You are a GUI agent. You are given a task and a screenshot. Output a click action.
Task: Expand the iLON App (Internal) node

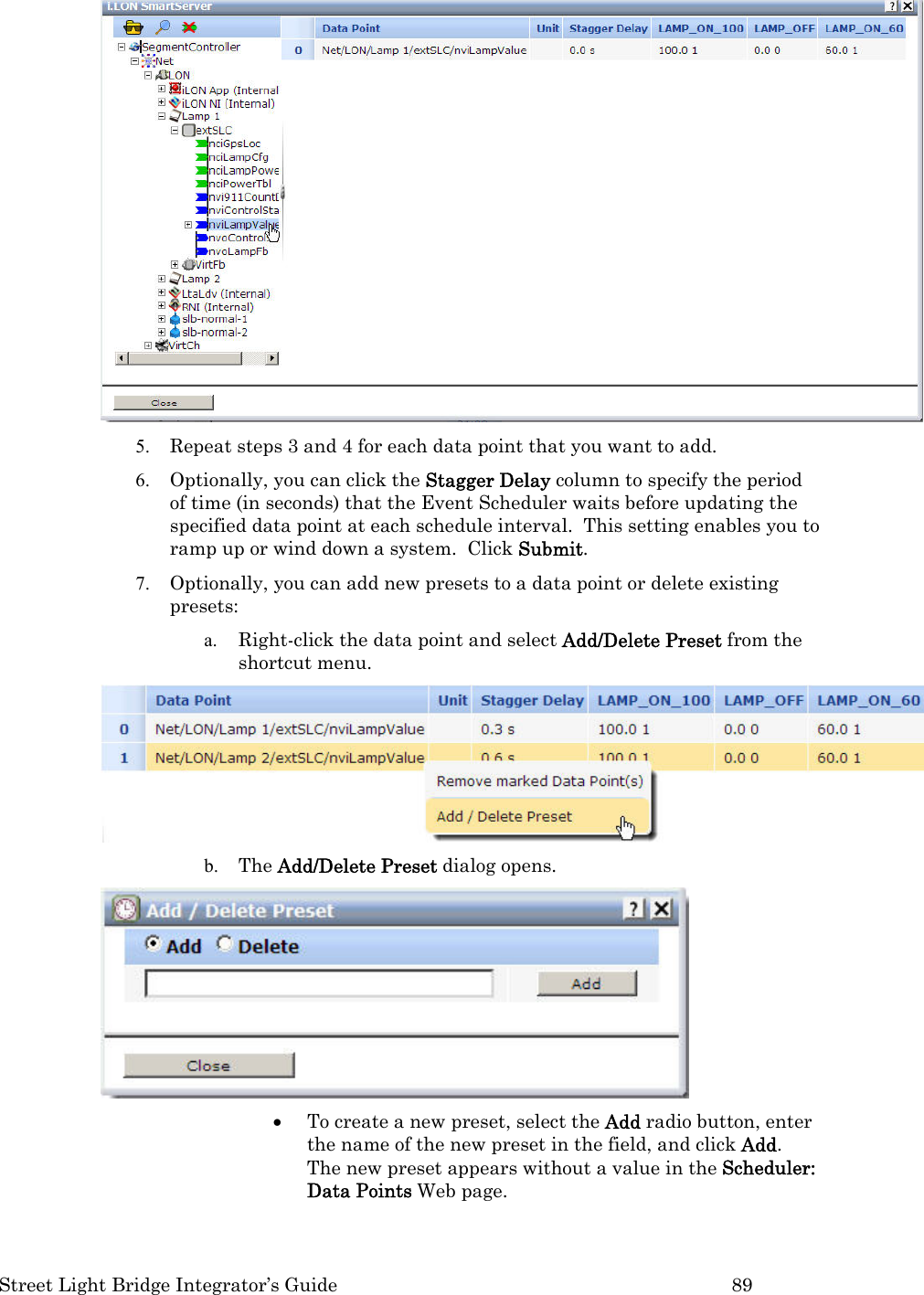[x=162, y=90]
